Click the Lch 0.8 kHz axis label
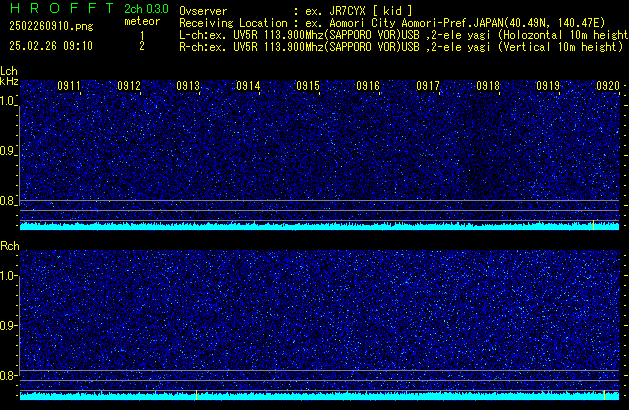The height and width of the screenshot is (410, 629). coord(7,201)
